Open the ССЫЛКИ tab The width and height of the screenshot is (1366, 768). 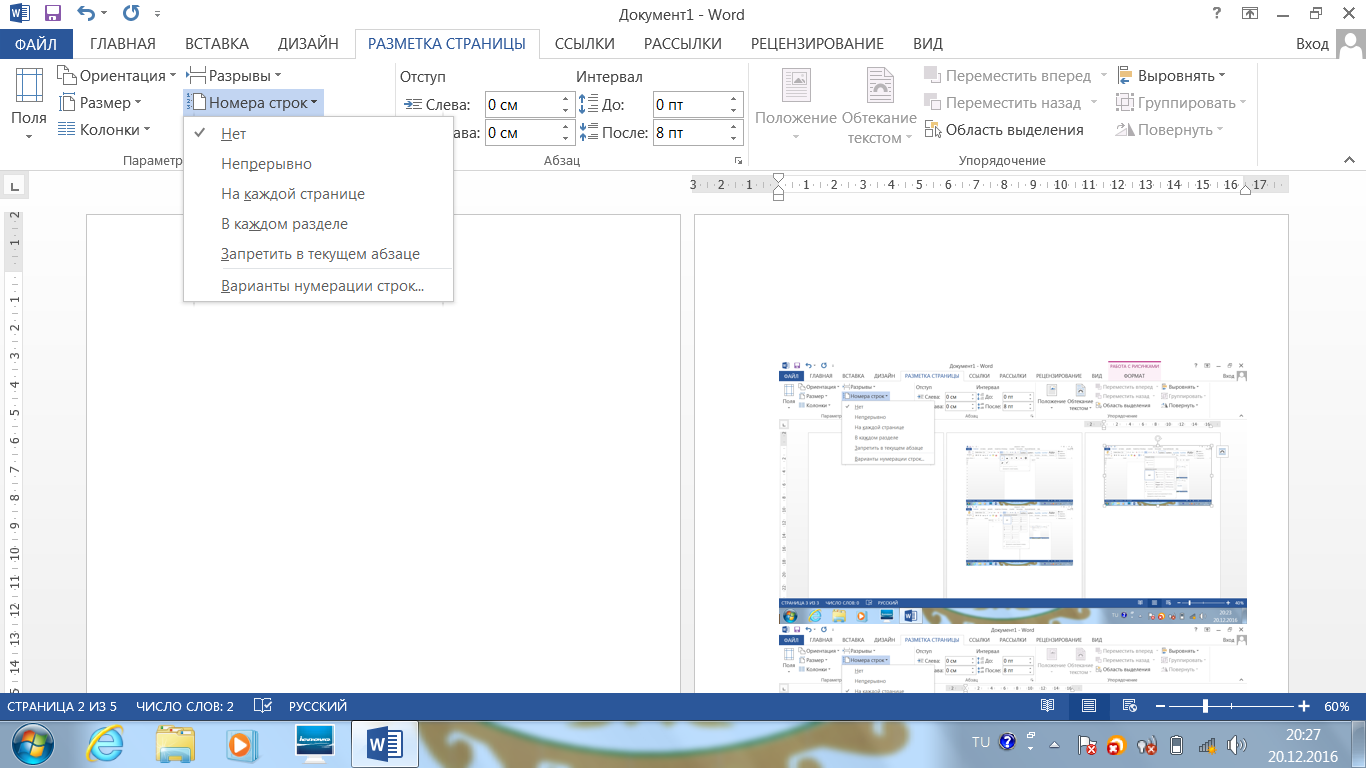click(x=585, y=44)
